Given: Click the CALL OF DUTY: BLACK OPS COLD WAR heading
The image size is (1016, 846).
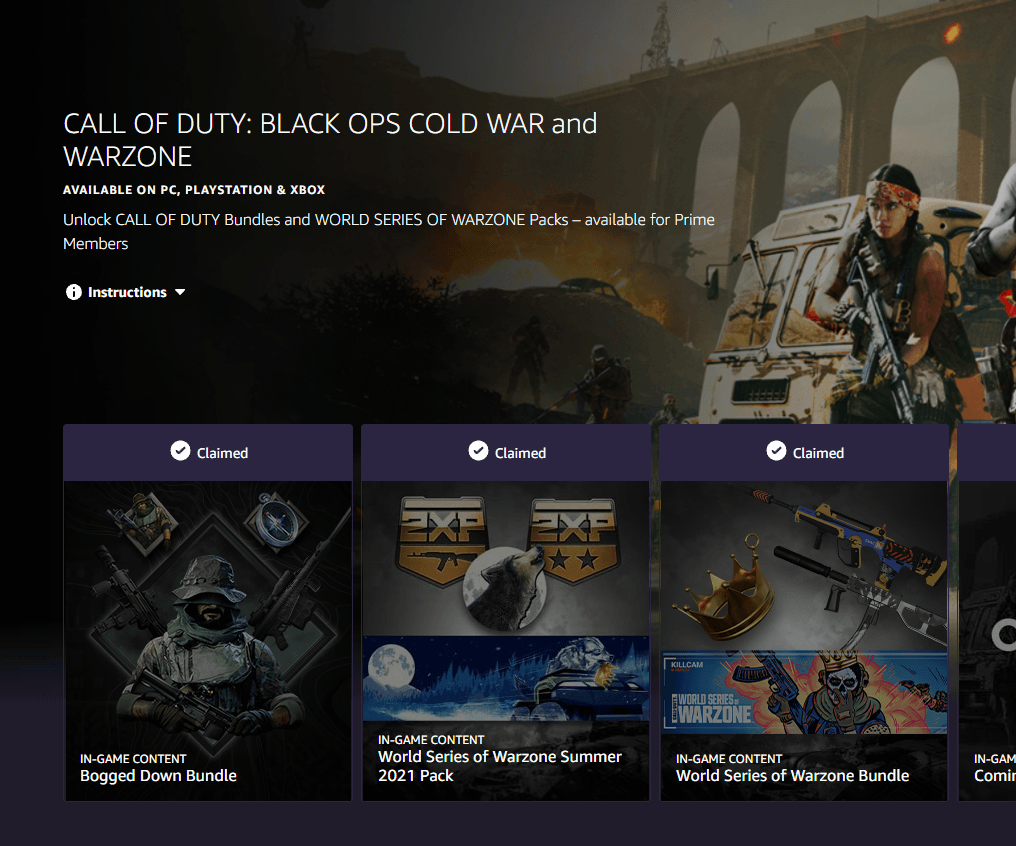Looking at the screenshot, I should pos(330,140).
